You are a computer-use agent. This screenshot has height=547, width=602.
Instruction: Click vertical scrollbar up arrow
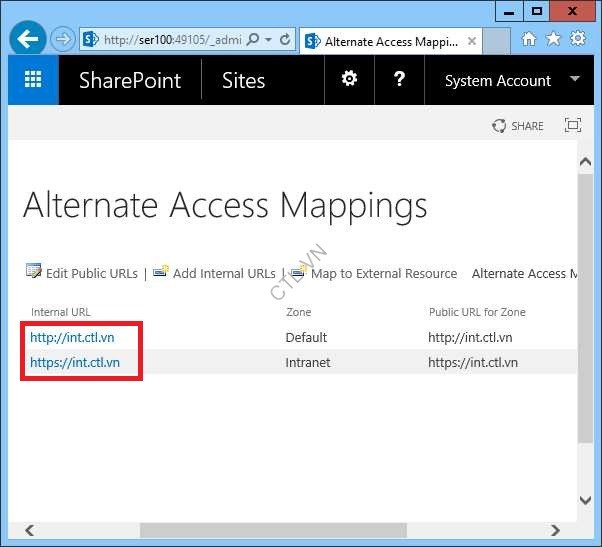(585, 162)
